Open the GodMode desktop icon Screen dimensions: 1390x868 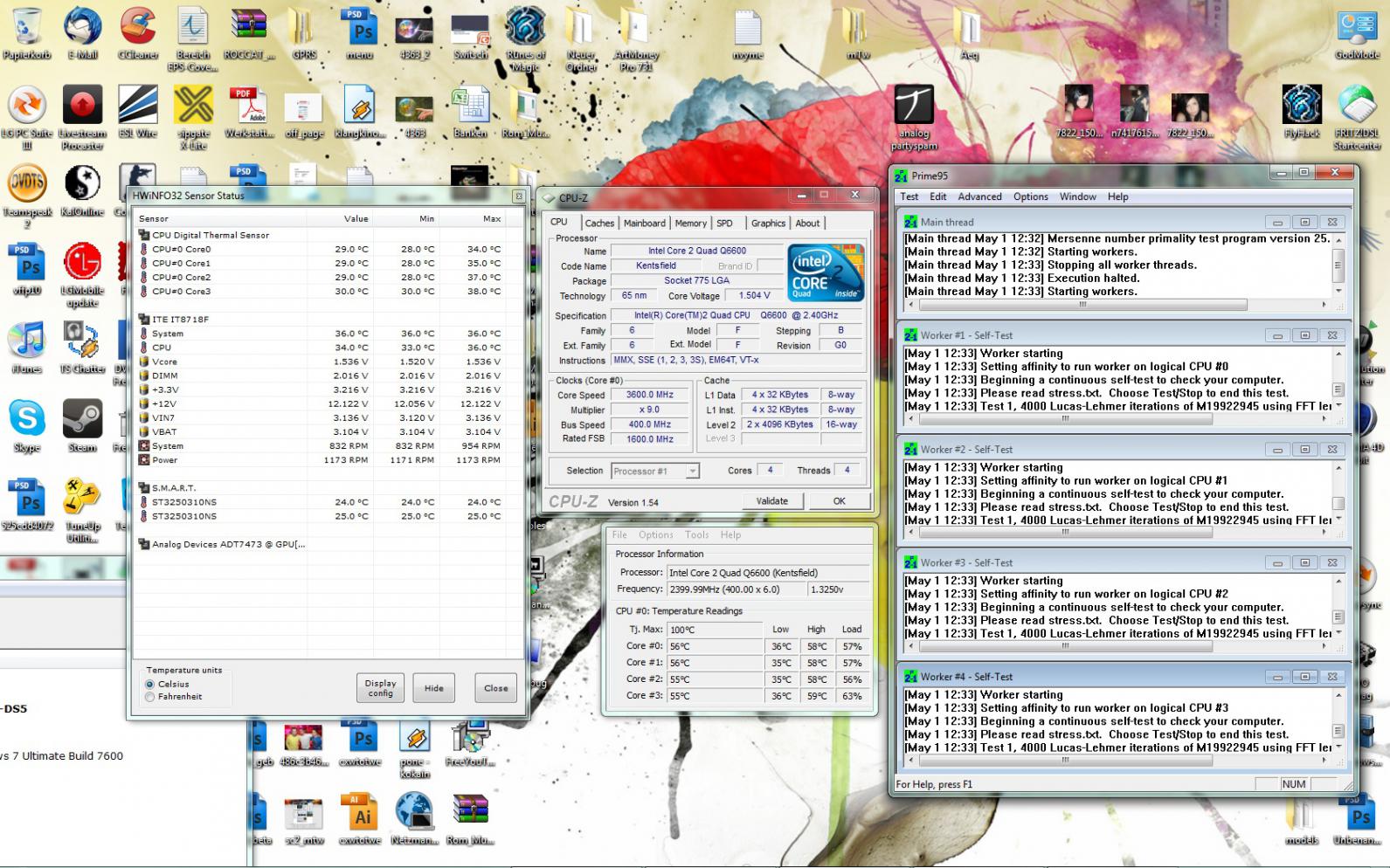pos(1356,33)
